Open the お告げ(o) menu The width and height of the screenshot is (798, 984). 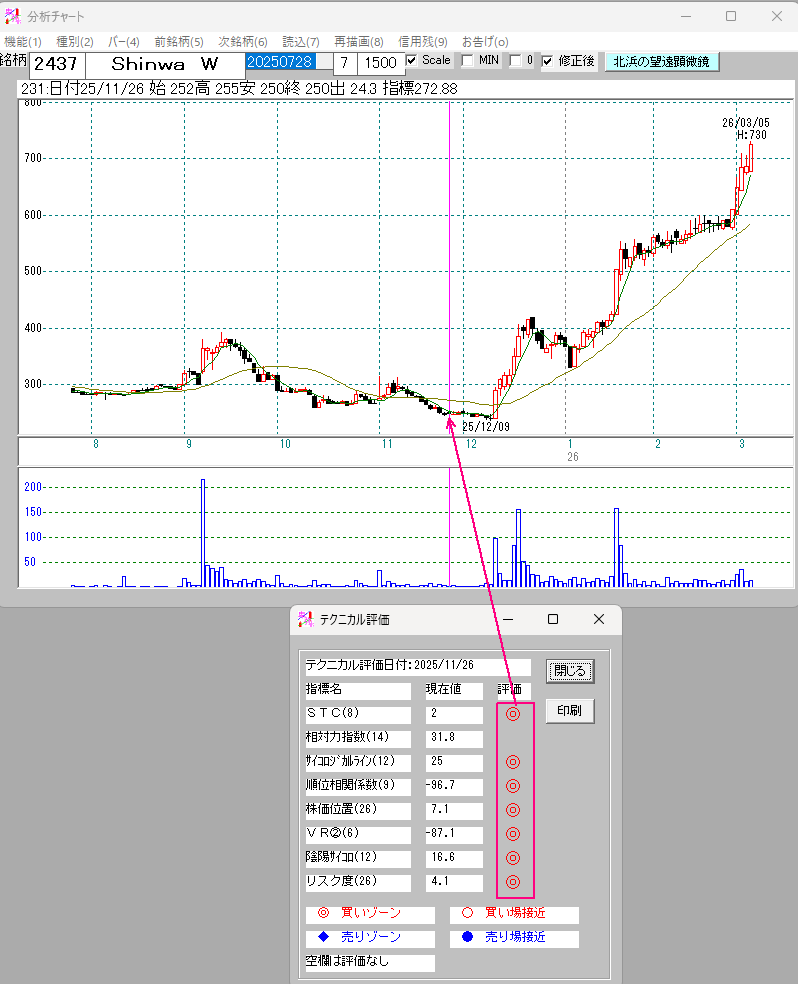[x=485, y=42]
